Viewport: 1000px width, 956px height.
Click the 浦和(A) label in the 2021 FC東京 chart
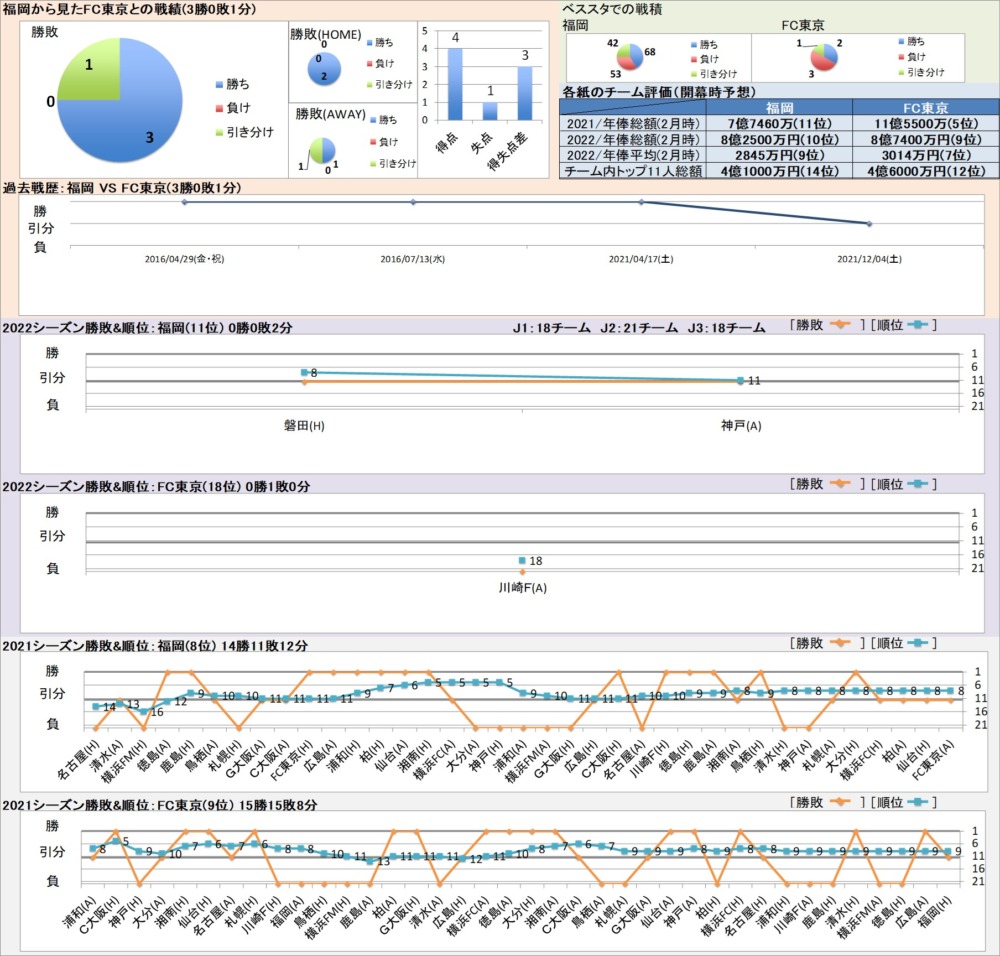coord(79,914)
